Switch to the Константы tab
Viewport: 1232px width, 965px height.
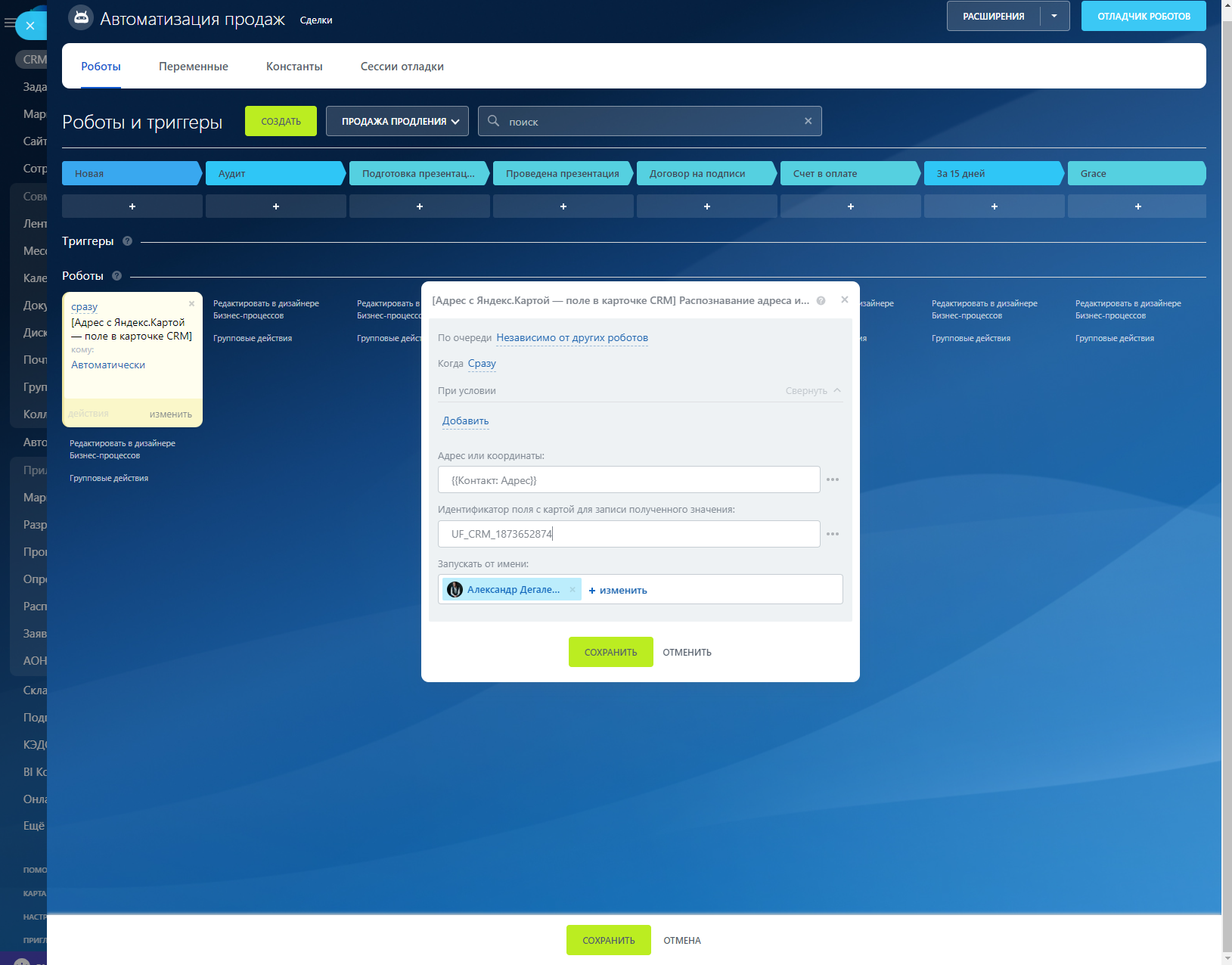pyautogui.click(x=294, y=67)
